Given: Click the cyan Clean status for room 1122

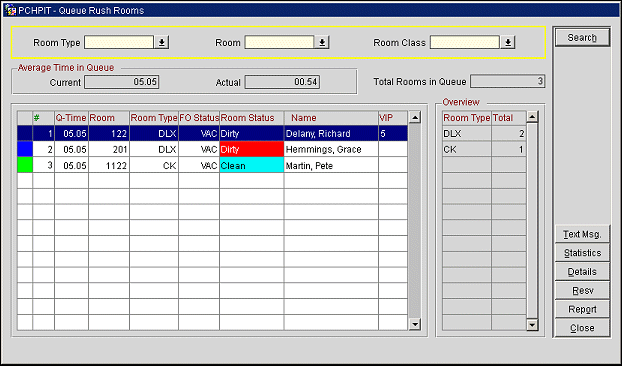Looking at the screenshot, I should [251, 165].
